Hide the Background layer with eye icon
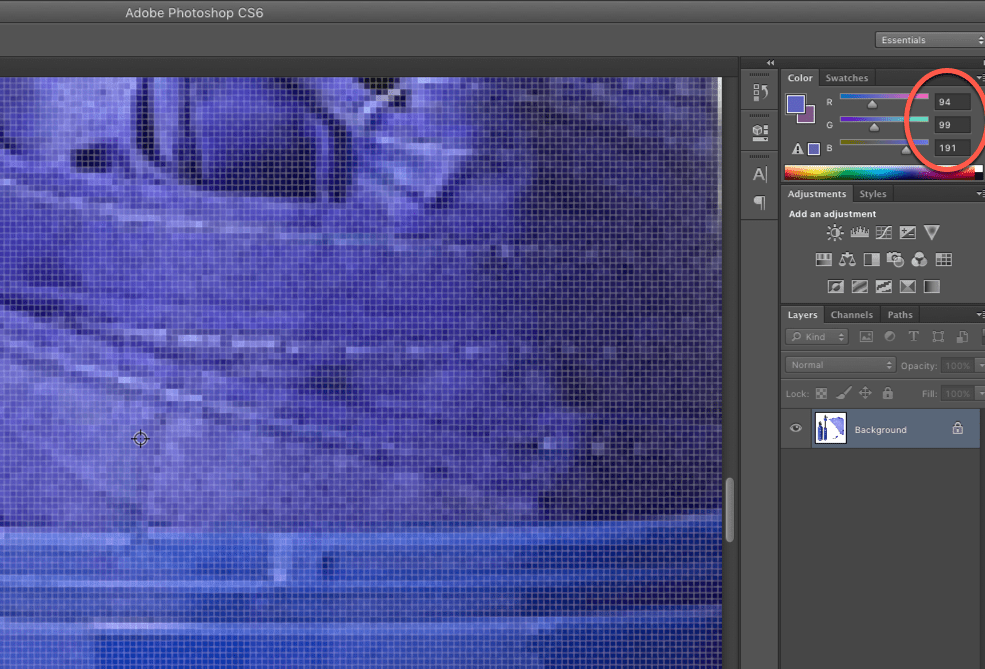985x669 pixels. (797, 429)
